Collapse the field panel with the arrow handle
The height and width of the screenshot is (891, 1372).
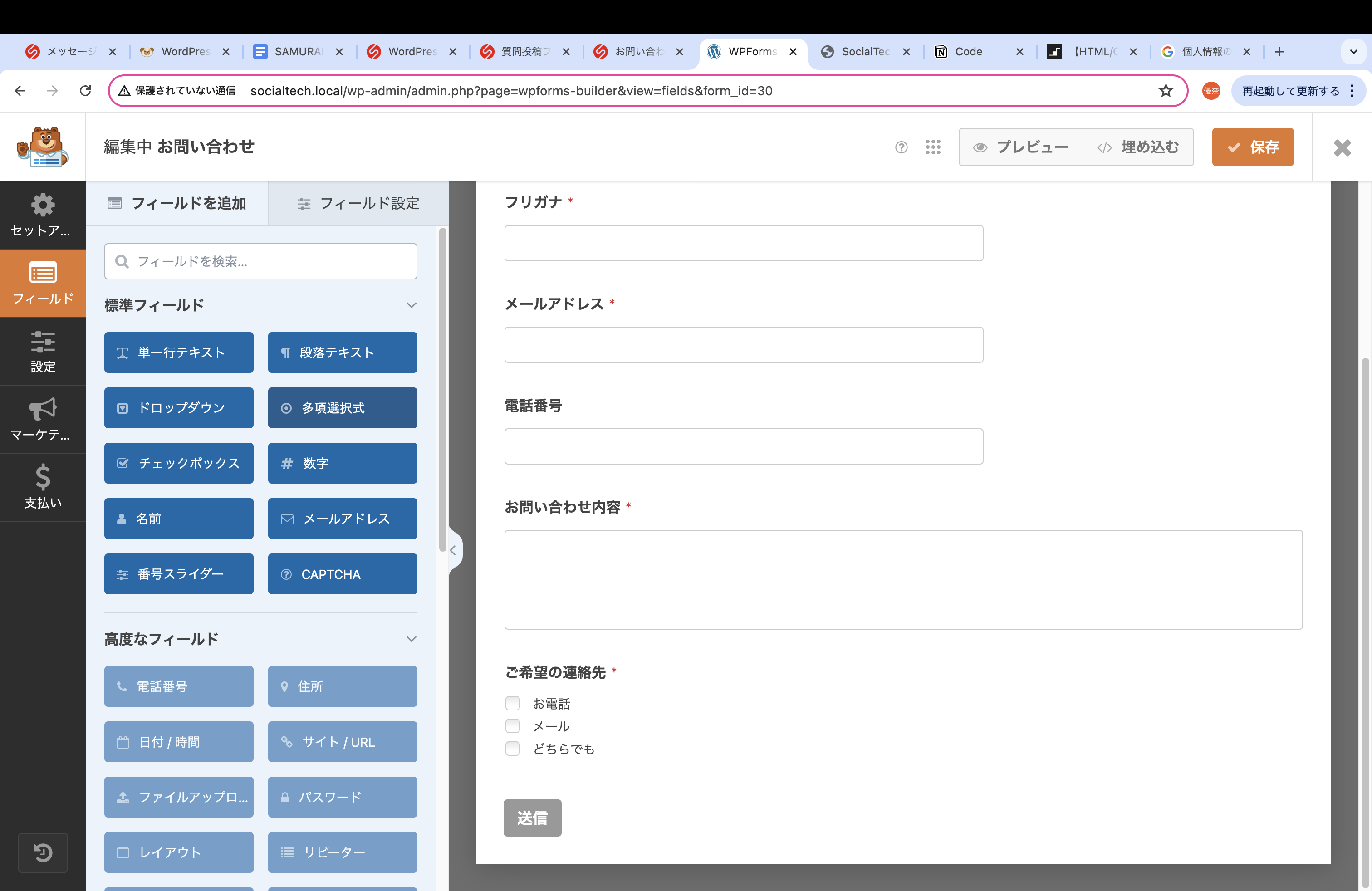click(455, 549)
